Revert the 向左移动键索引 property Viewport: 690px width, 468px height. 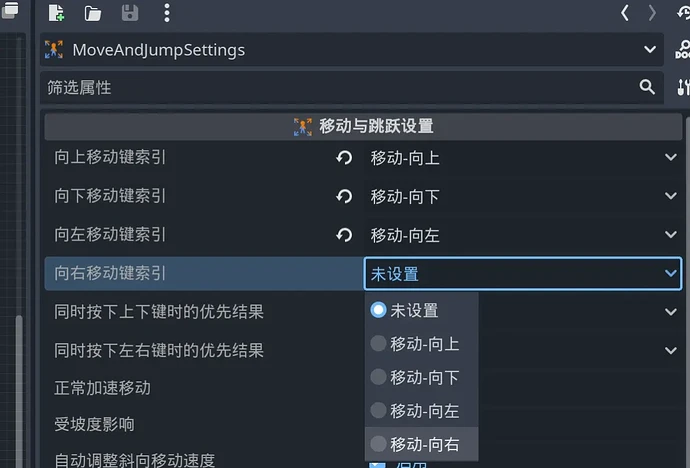pos(344,235)
